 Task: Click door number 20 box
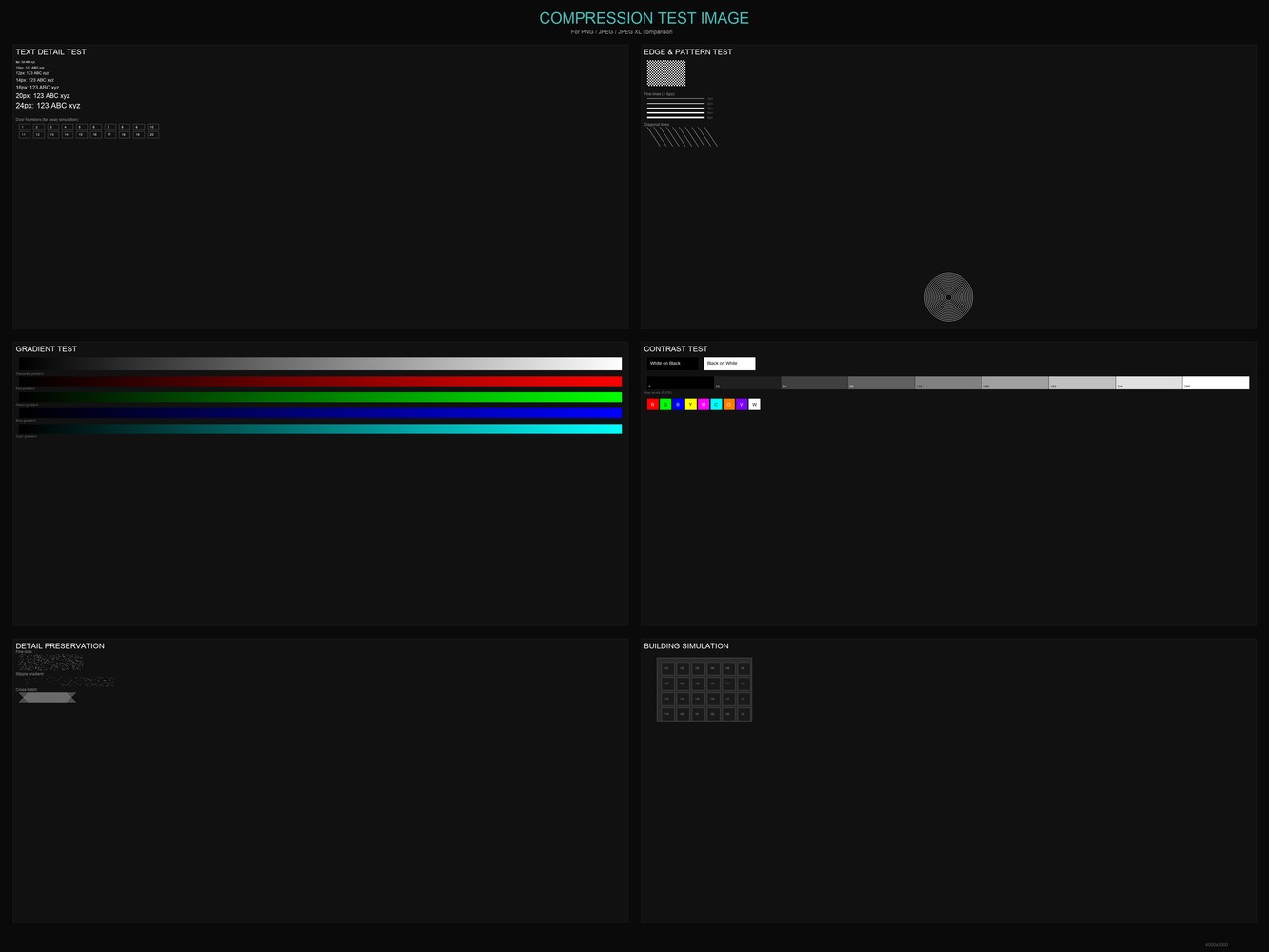point(152,135)
